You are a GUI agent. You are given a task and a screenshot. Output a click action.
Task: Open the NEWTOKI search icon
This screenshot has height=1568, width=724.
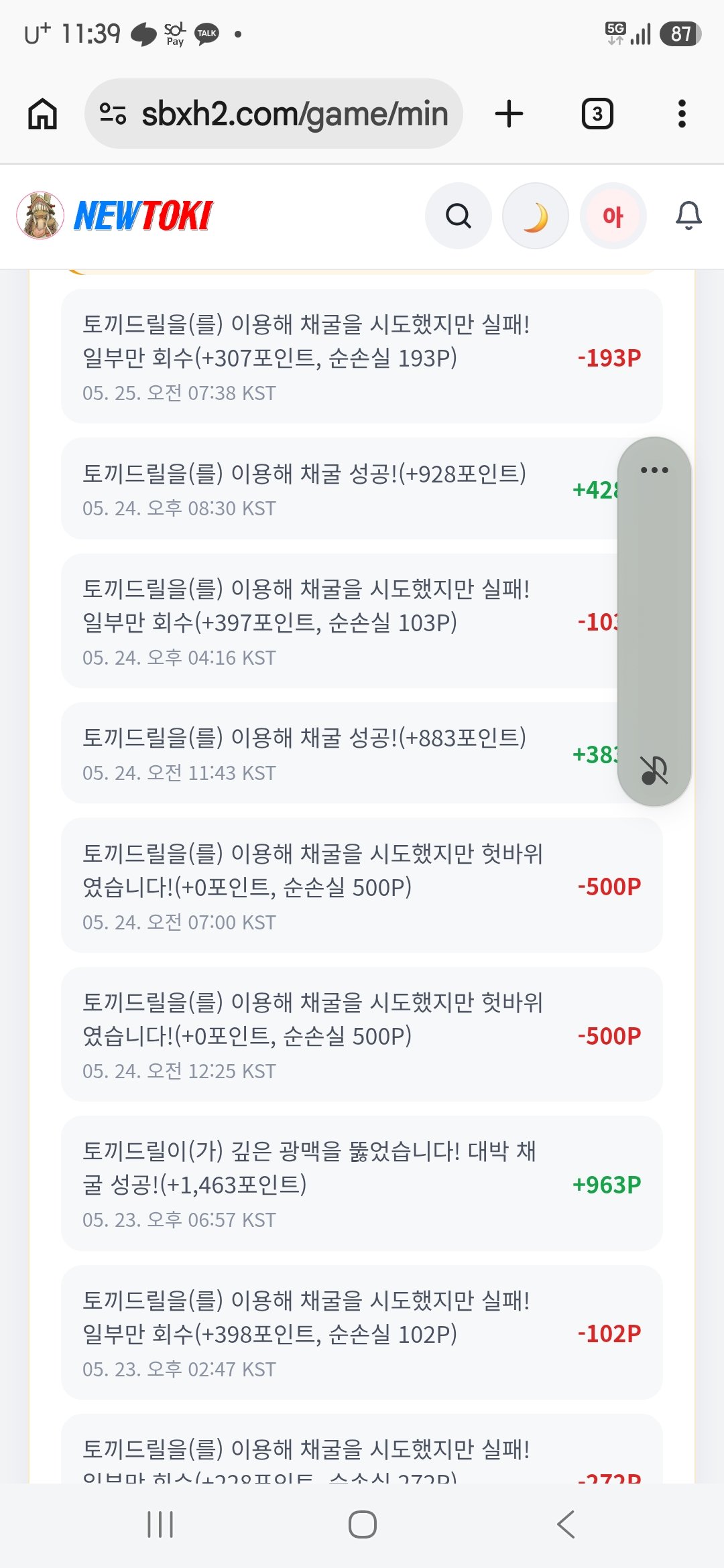tap(459, 216)
